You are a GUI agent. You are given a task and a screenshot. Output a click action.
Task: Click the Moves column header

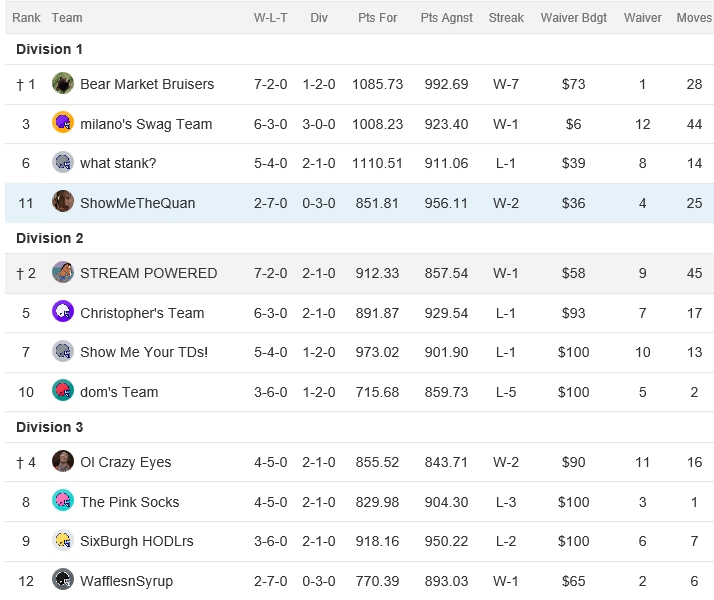pos(694,18)
